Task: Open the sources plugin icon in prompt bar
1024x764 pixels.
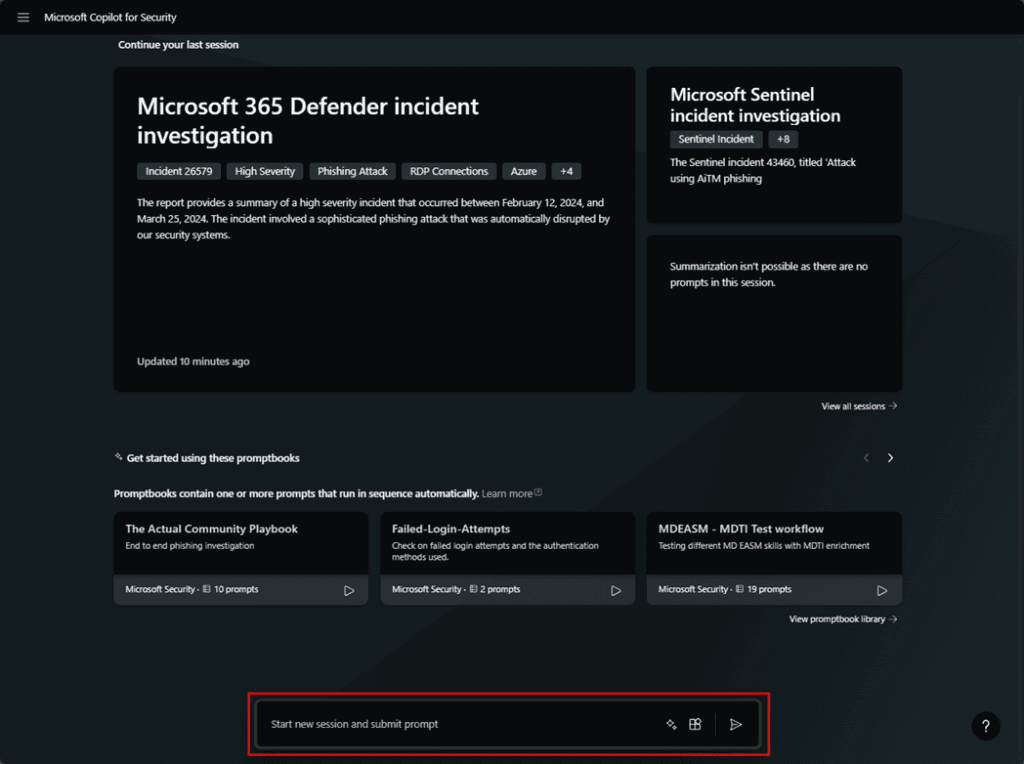Action: (695, 724)
